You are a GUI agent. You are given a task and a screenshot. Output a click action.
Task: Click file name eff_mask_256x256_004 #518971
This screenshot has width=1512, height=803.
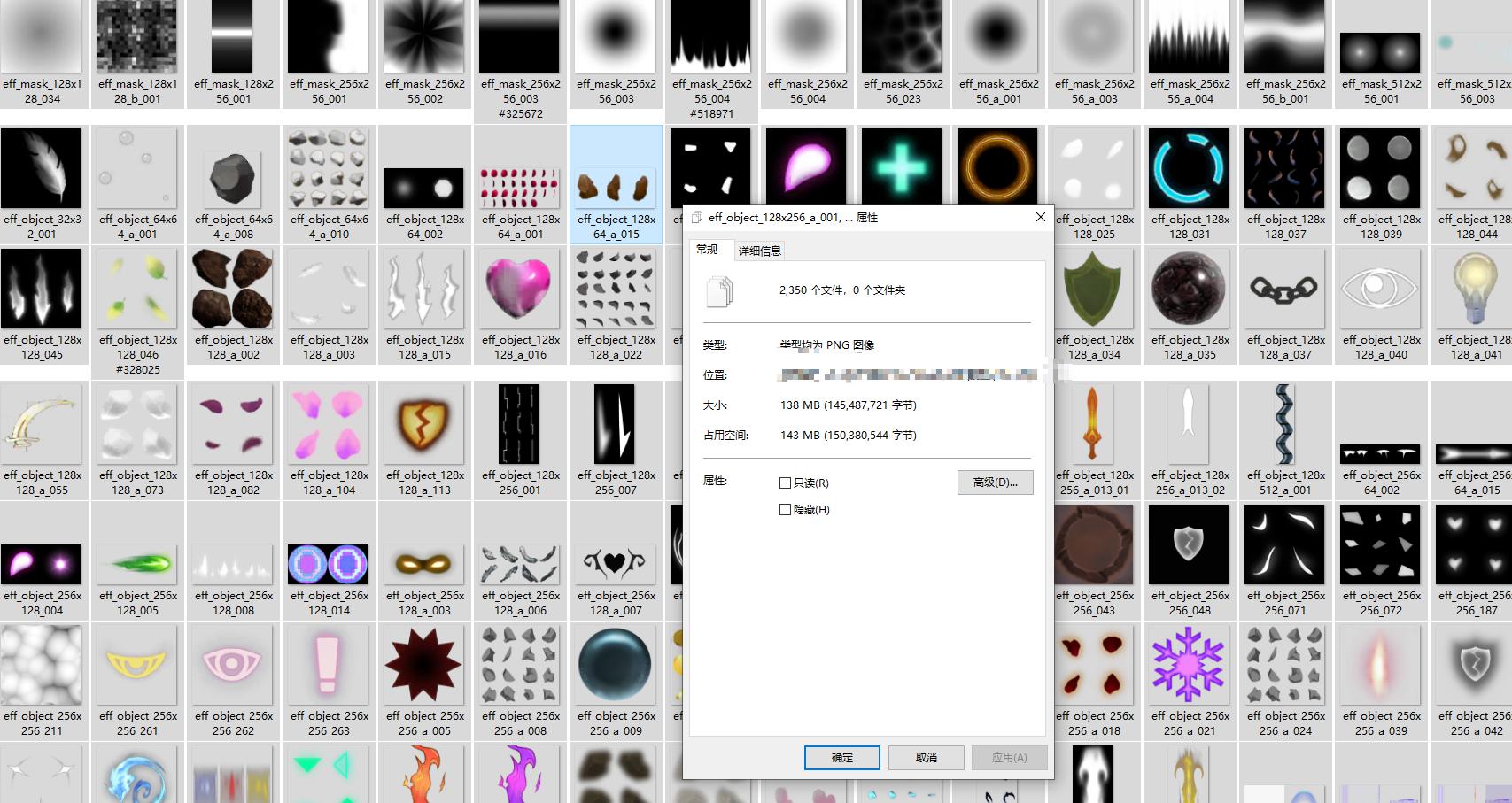tap(712, 99)
